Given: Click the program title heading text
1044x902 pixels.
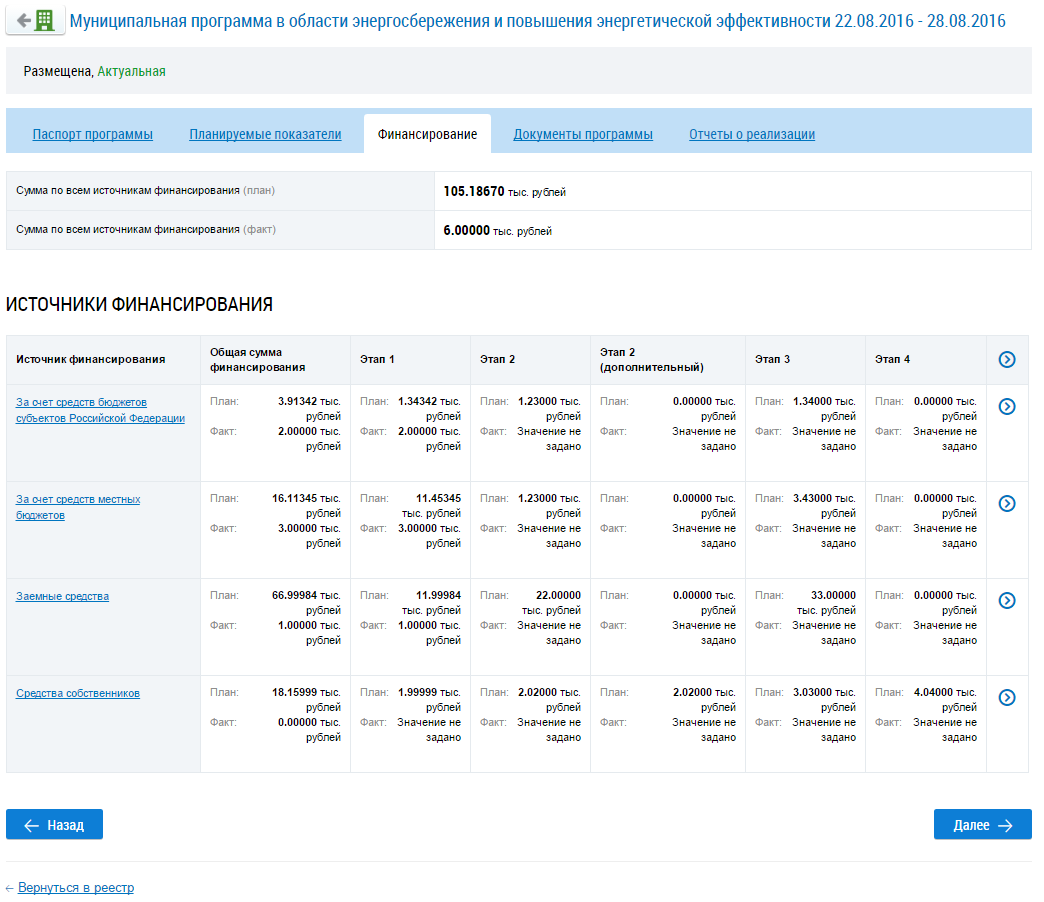Looking at the screenshot, I should [x=538, y=21].
